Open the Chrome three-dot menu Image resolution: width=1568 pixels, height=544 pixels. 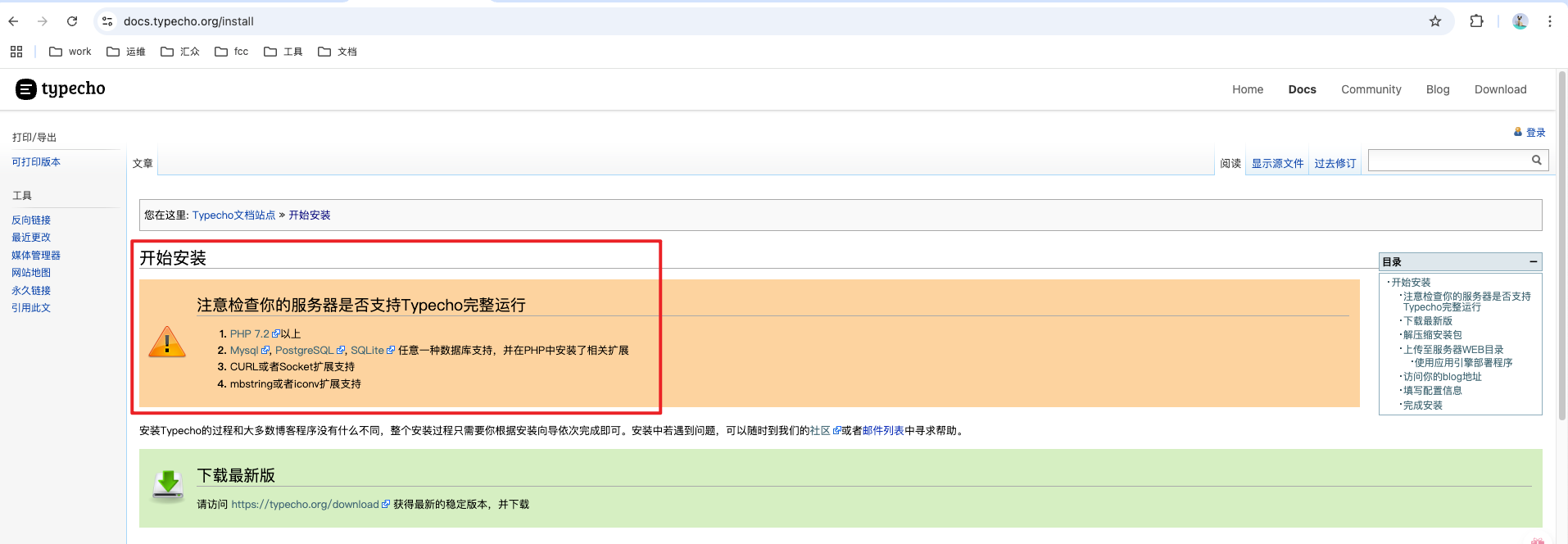[x=1550, y=21]
